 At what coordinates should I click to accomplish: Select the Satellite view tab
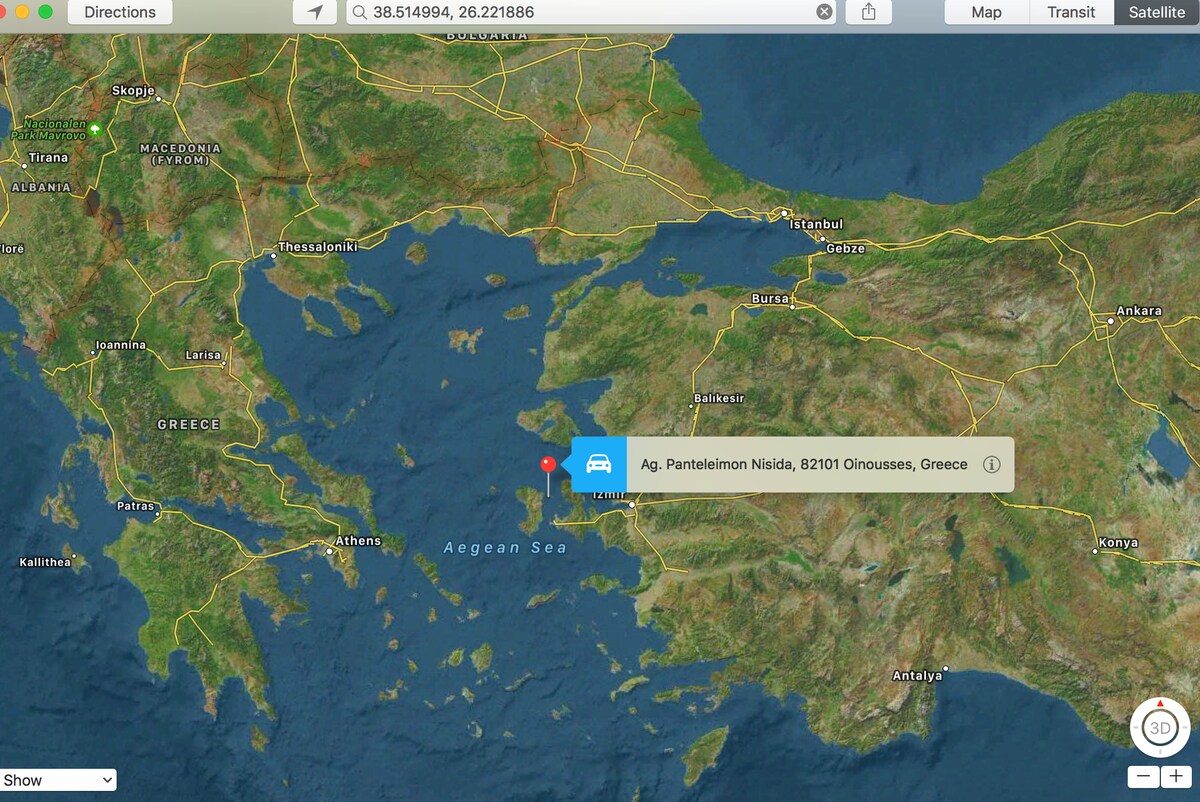(1156, 12)
